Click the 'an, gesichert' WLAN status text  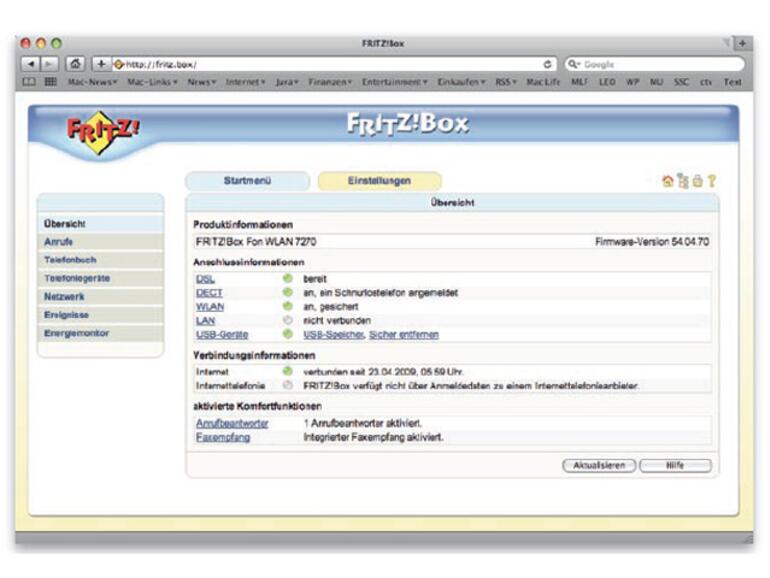pos(330,307)
